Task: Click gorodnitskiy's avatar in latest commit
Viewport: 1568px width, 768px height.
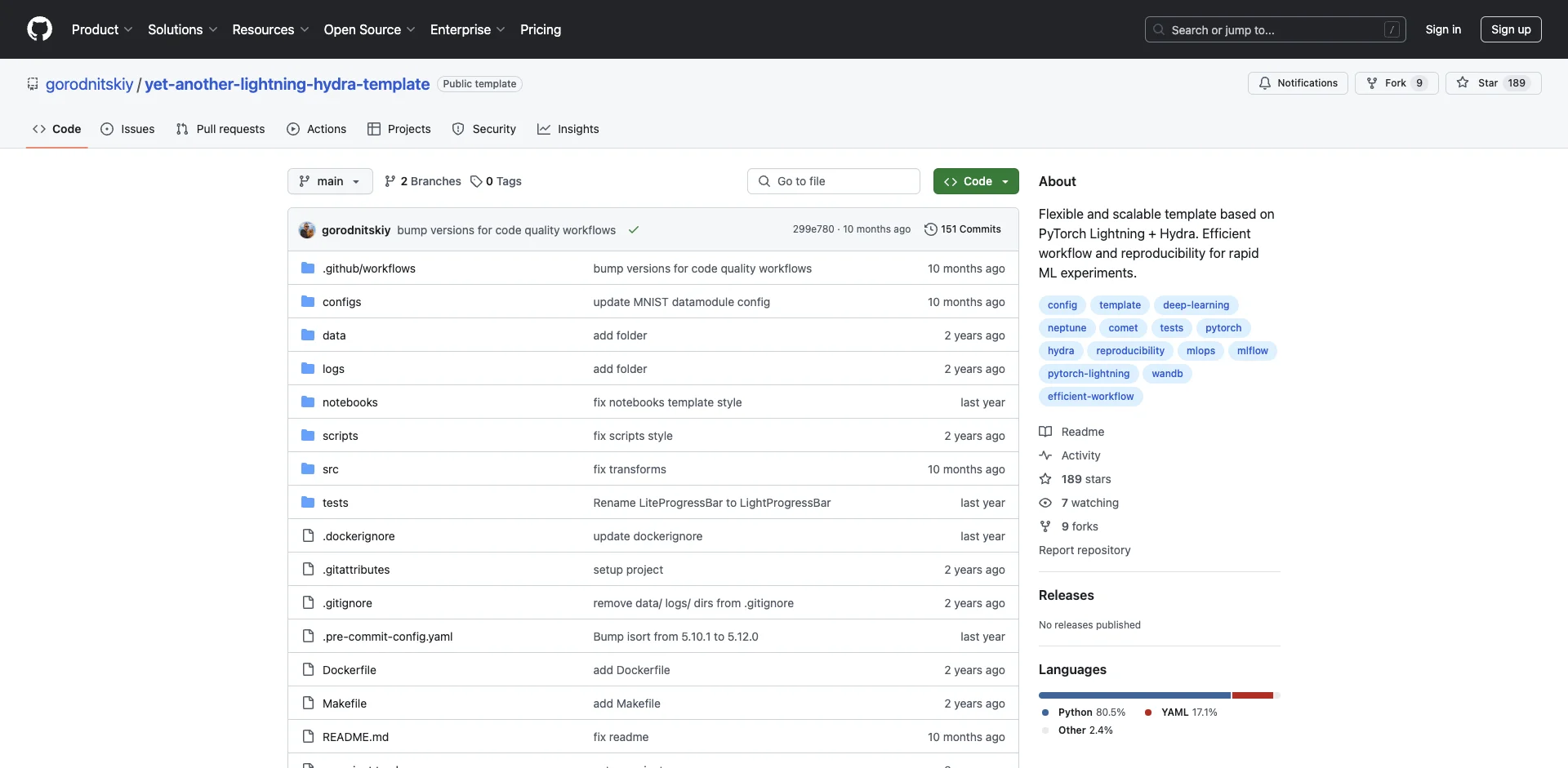Action: [x=307, y=230]
